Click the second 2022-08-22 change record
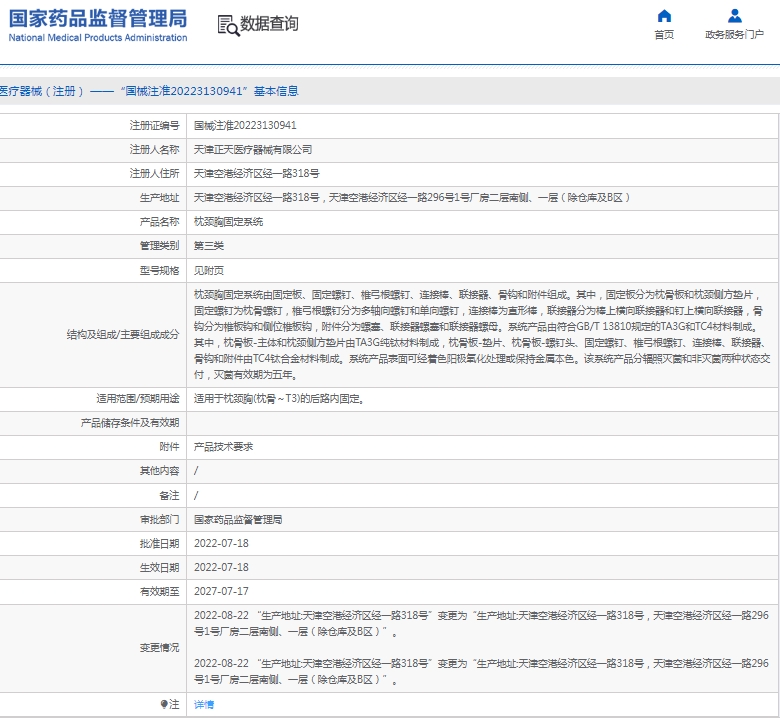 481,671
